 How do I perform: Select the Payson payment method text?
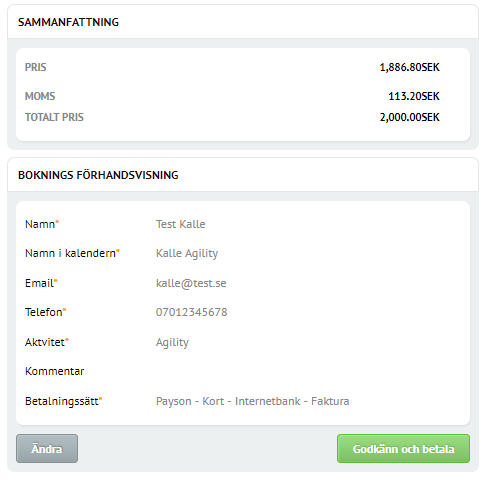tap(252, 401)
